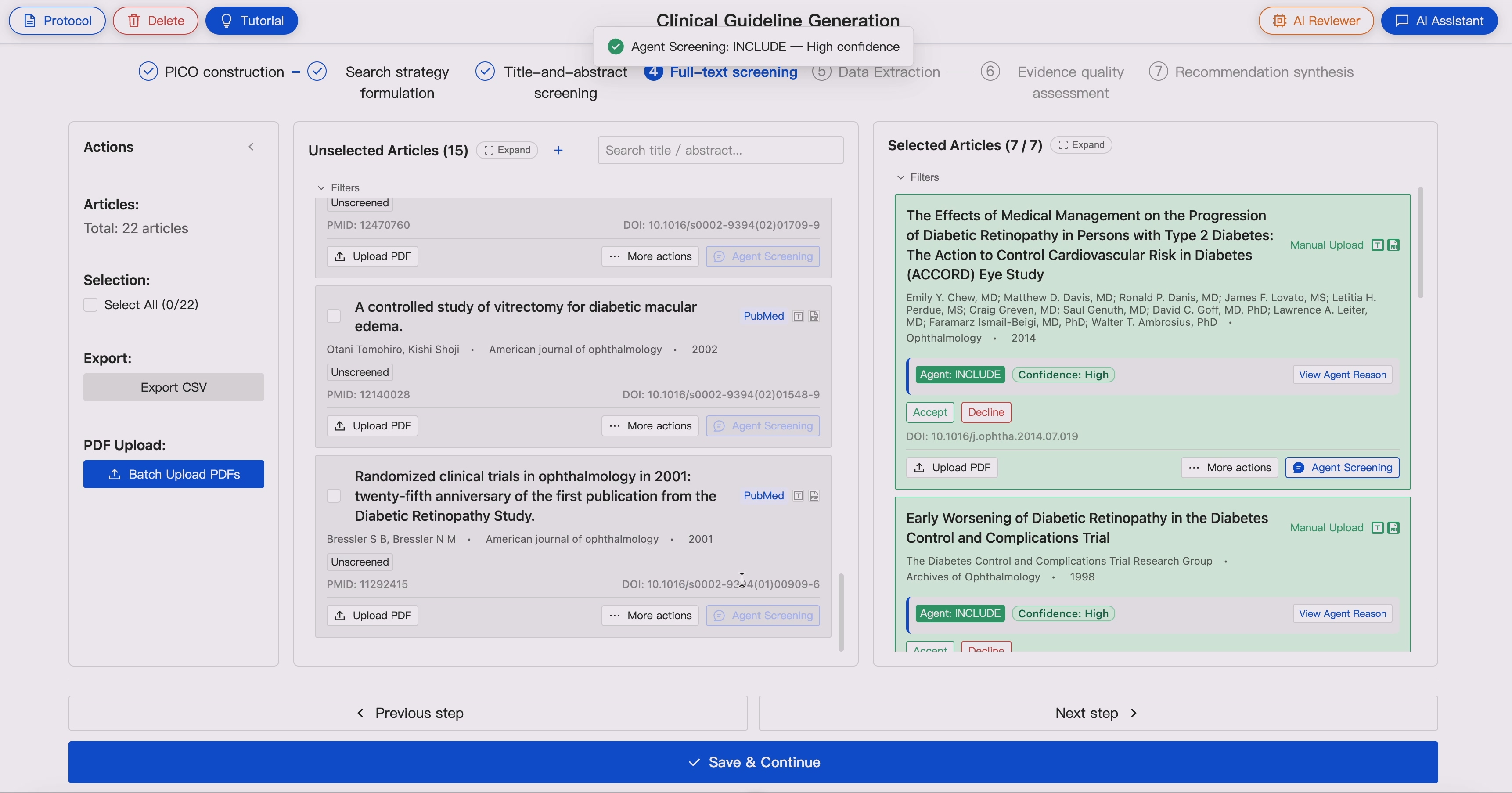The image size is (1512, 793).
Task: Run Agent Screening on the vitrectomy article
Action: (x=763, y=426)
